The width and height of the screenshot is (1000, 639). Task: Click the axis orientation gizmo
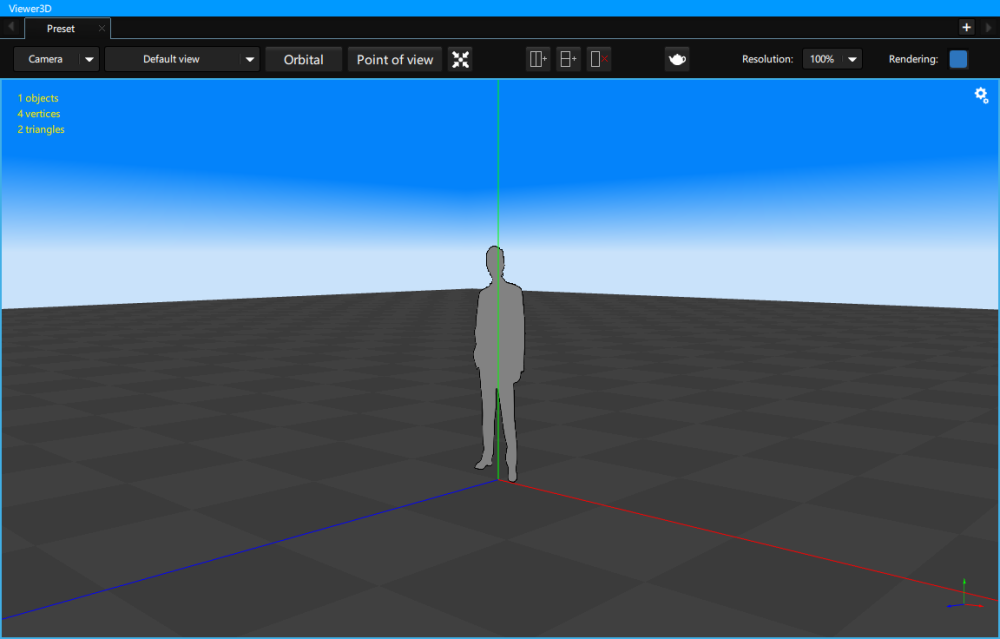click(964, 595)
